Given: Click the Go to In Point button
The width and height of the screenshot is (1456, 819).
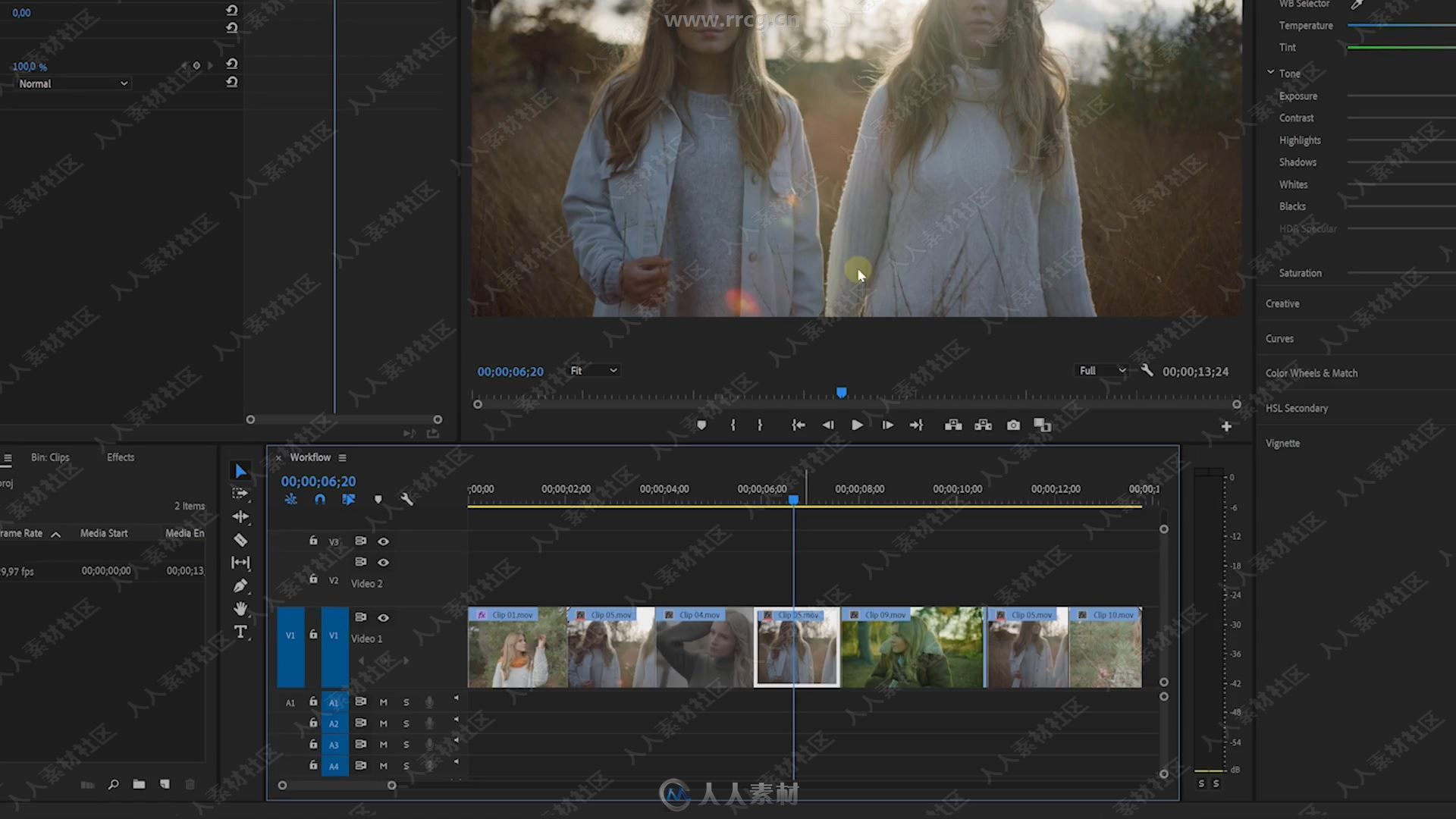Looking at the screenshot, I should [796, 425].
